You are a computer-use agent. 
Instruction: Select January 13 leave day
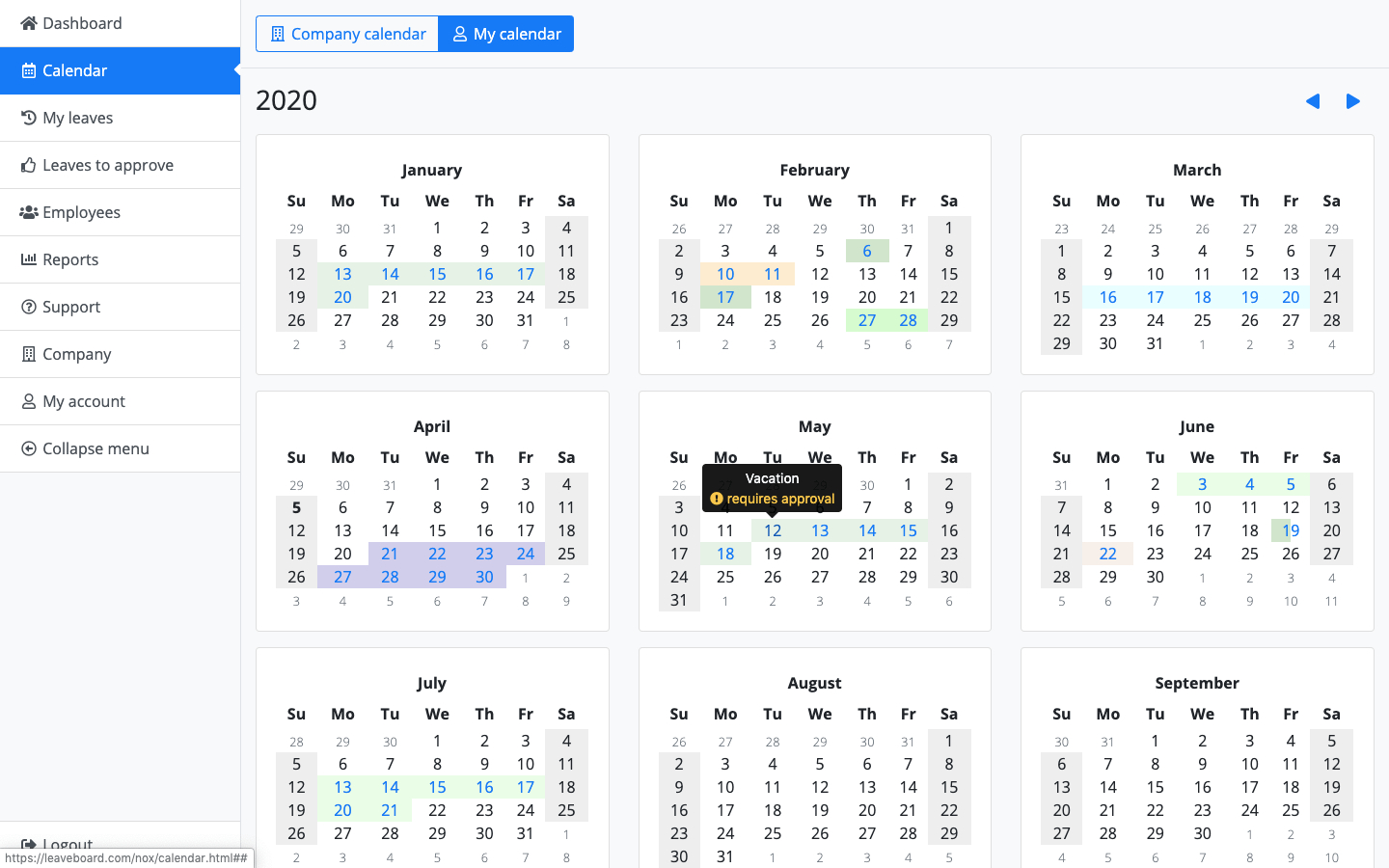(342, 274)
